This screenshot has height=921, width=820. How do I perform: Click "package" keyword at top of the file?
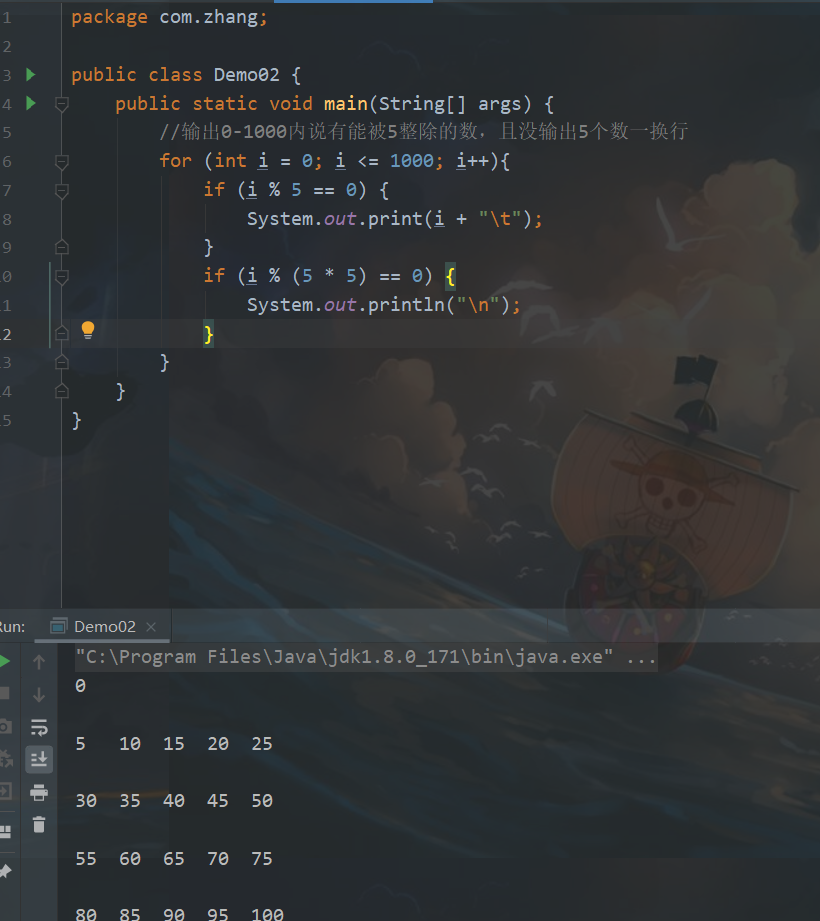point(109,18)
